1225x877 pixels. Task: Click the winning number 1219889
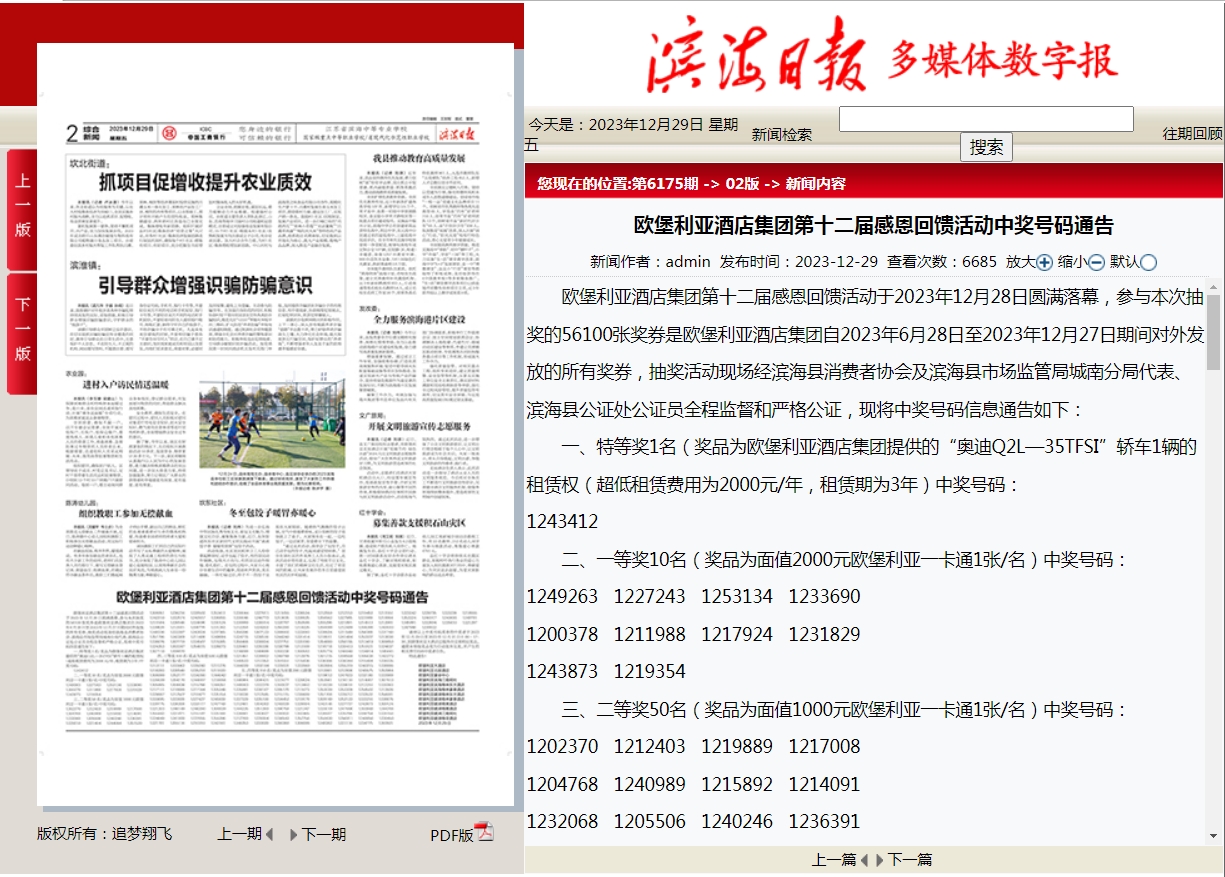tap(737, 747)
